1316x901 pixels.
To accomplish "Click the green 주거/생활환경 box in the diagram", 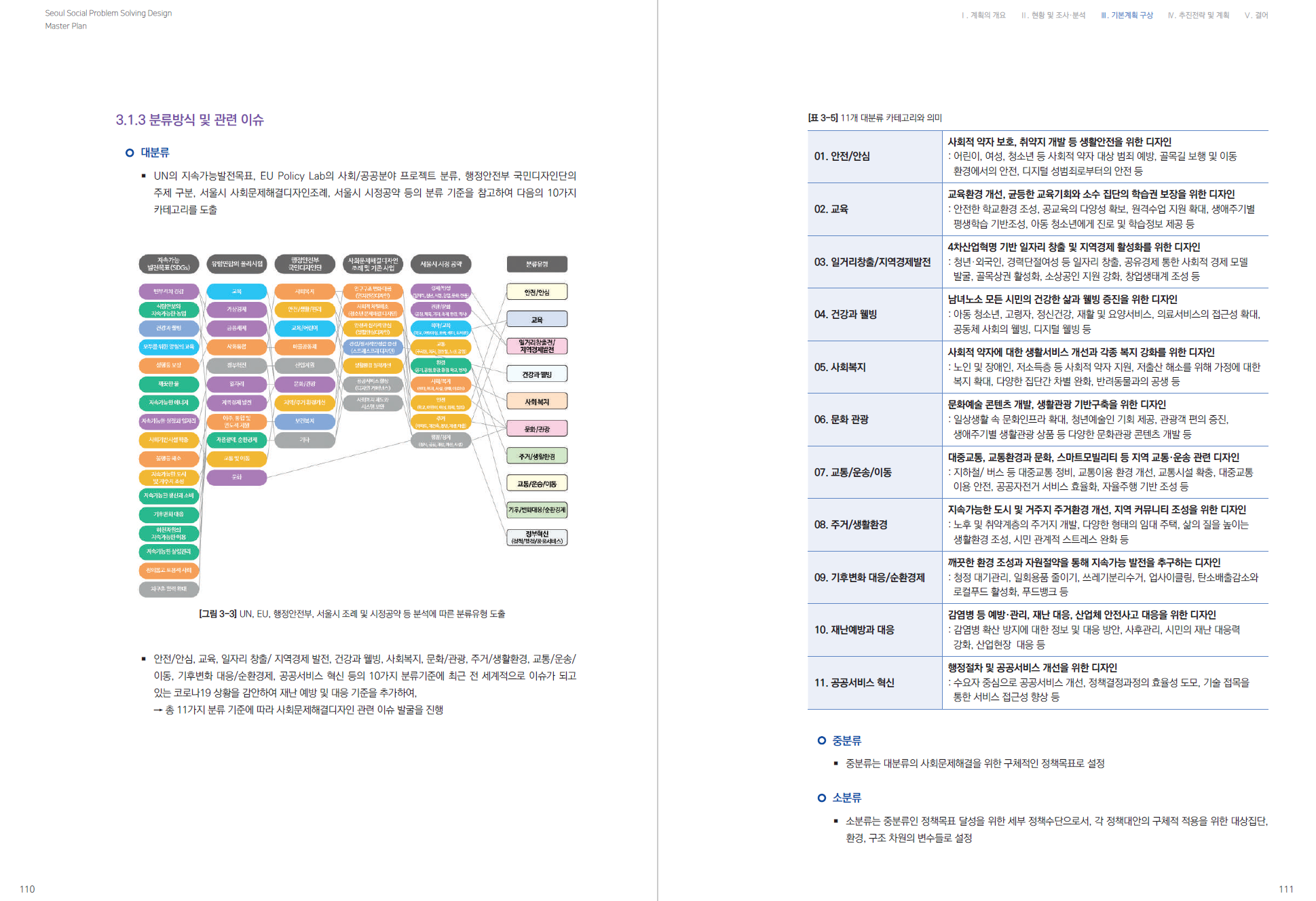I will tap(536, 457).
